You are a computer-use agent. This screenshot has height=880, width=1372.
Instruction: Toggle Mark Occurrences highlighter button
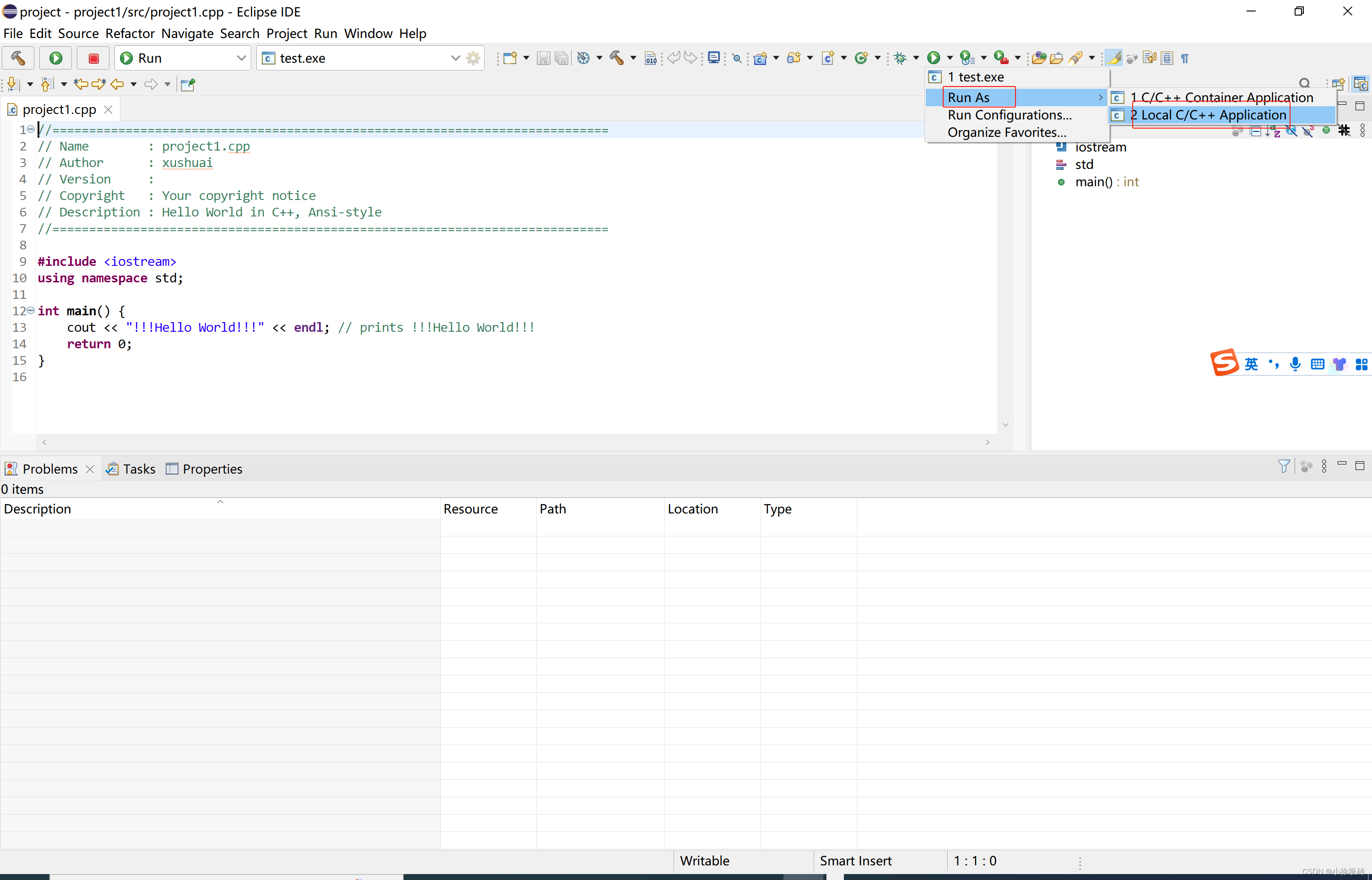(1114, 58)
